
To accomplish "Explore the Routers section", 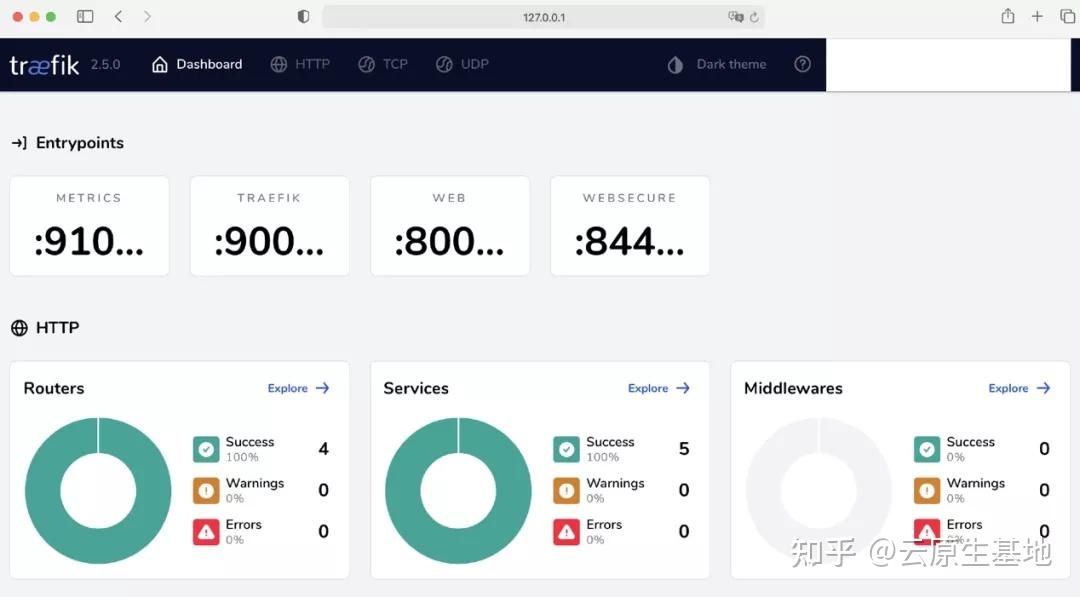I will pyautogui.click(x=298, y=388).
